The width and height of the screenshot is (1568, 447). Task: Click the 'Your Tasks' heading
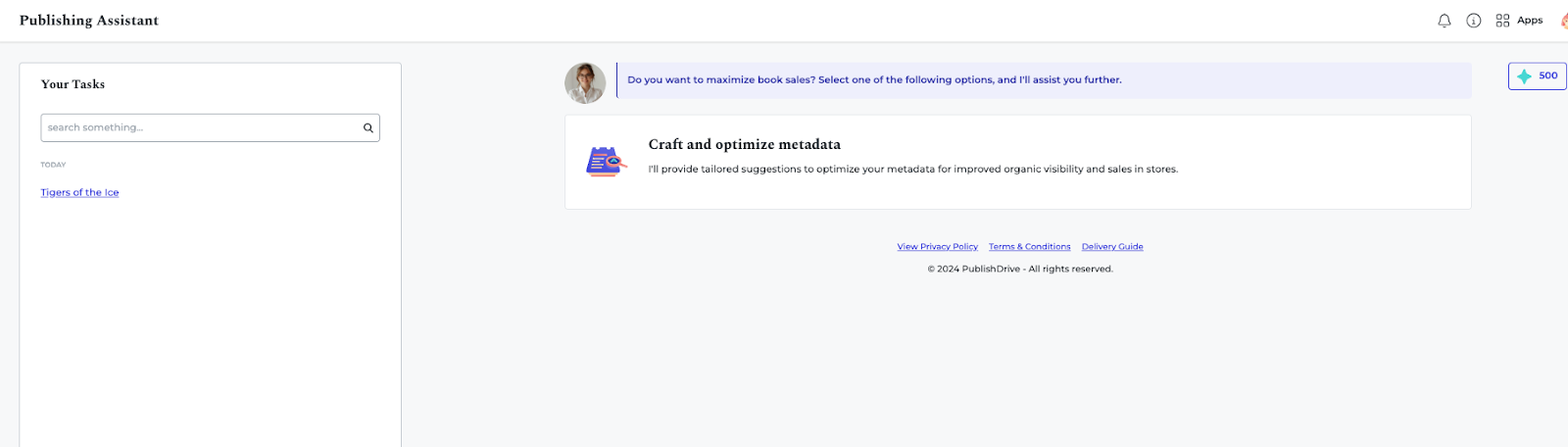pos(73,84)
